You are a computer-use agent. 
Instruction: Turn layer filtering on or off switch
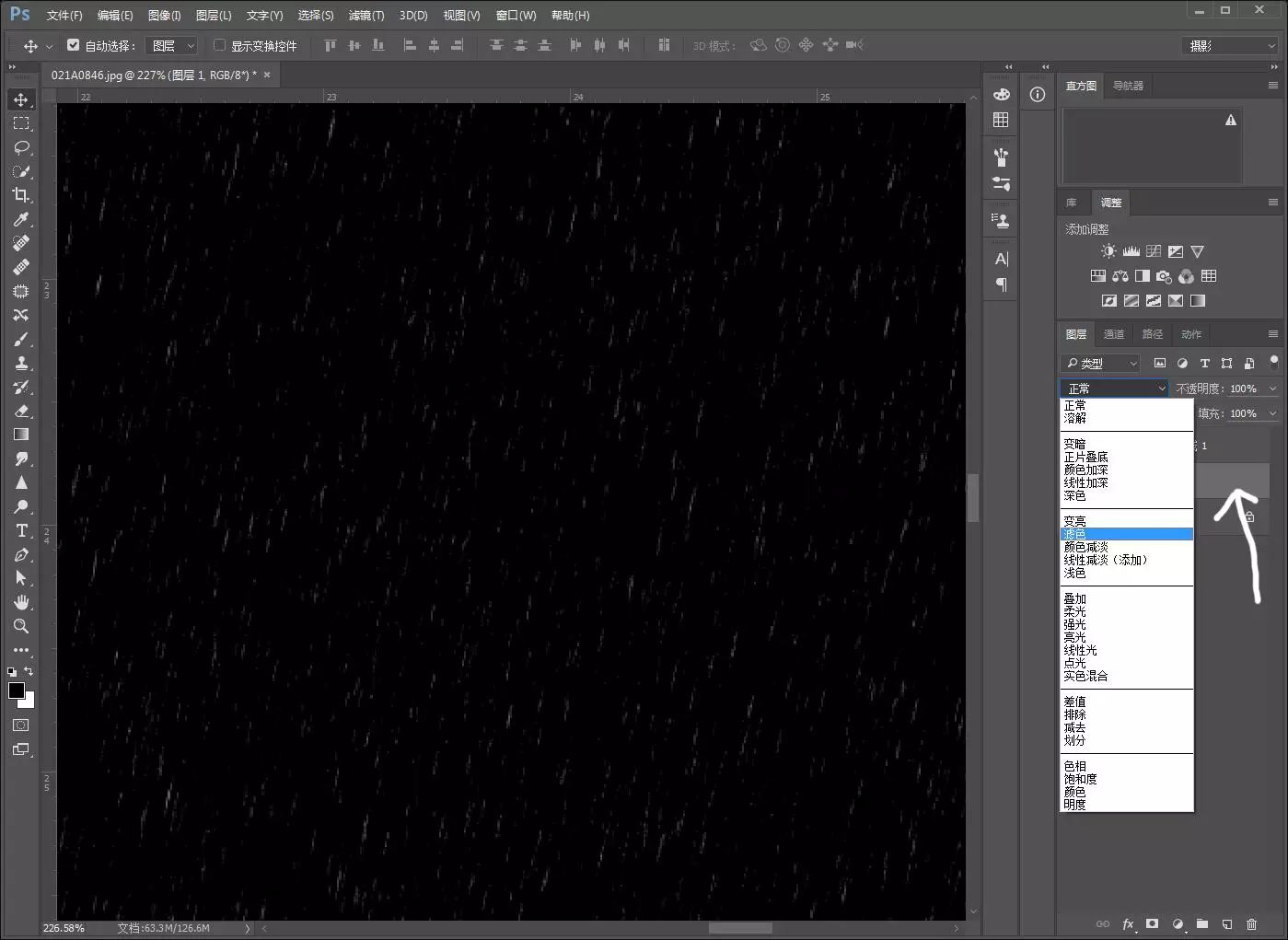point(1274,362)
